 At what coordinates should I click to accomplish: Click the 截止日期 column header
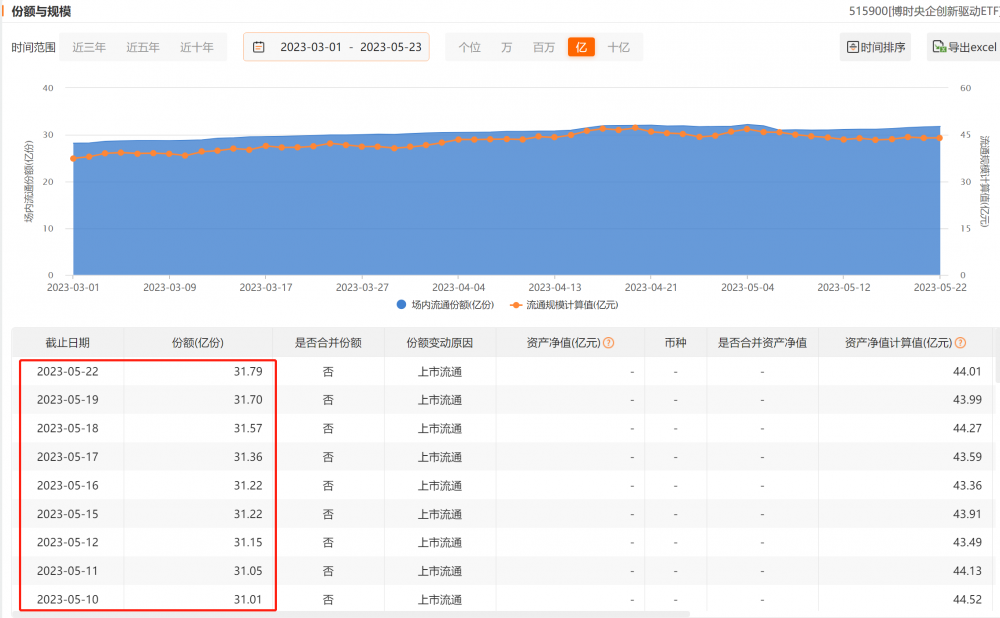coord(67,343)
